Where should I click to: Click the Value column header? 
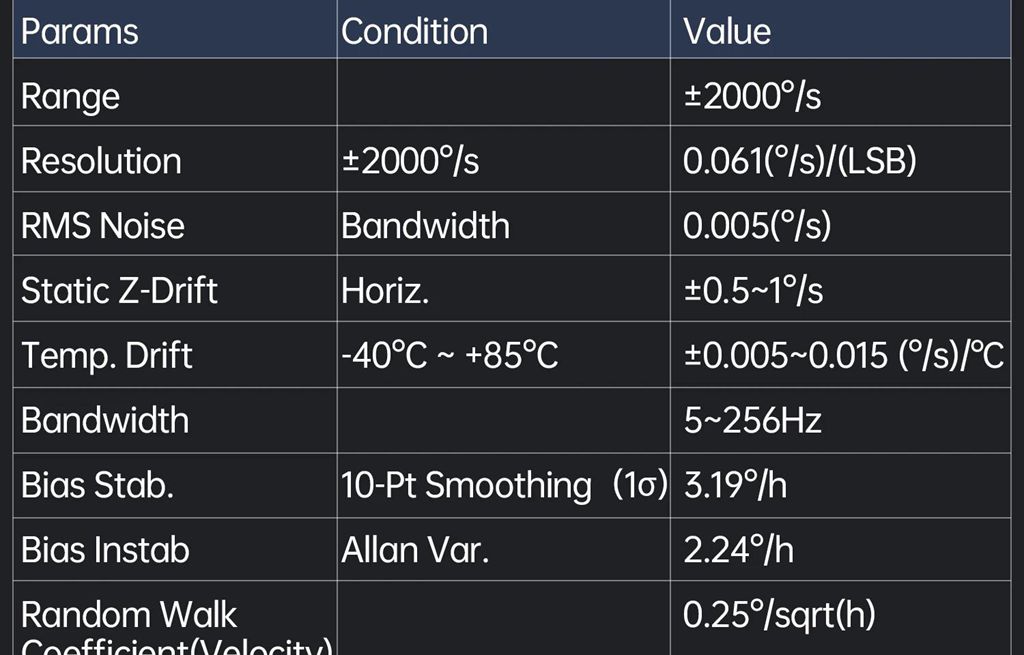[727, 32]
